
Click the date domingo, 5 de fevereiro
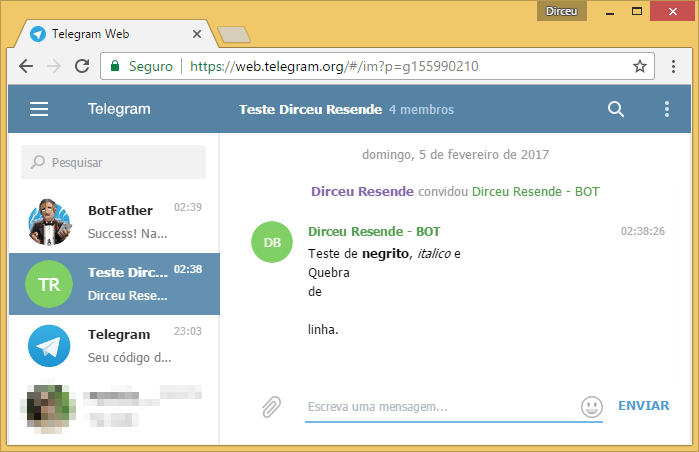455,155
